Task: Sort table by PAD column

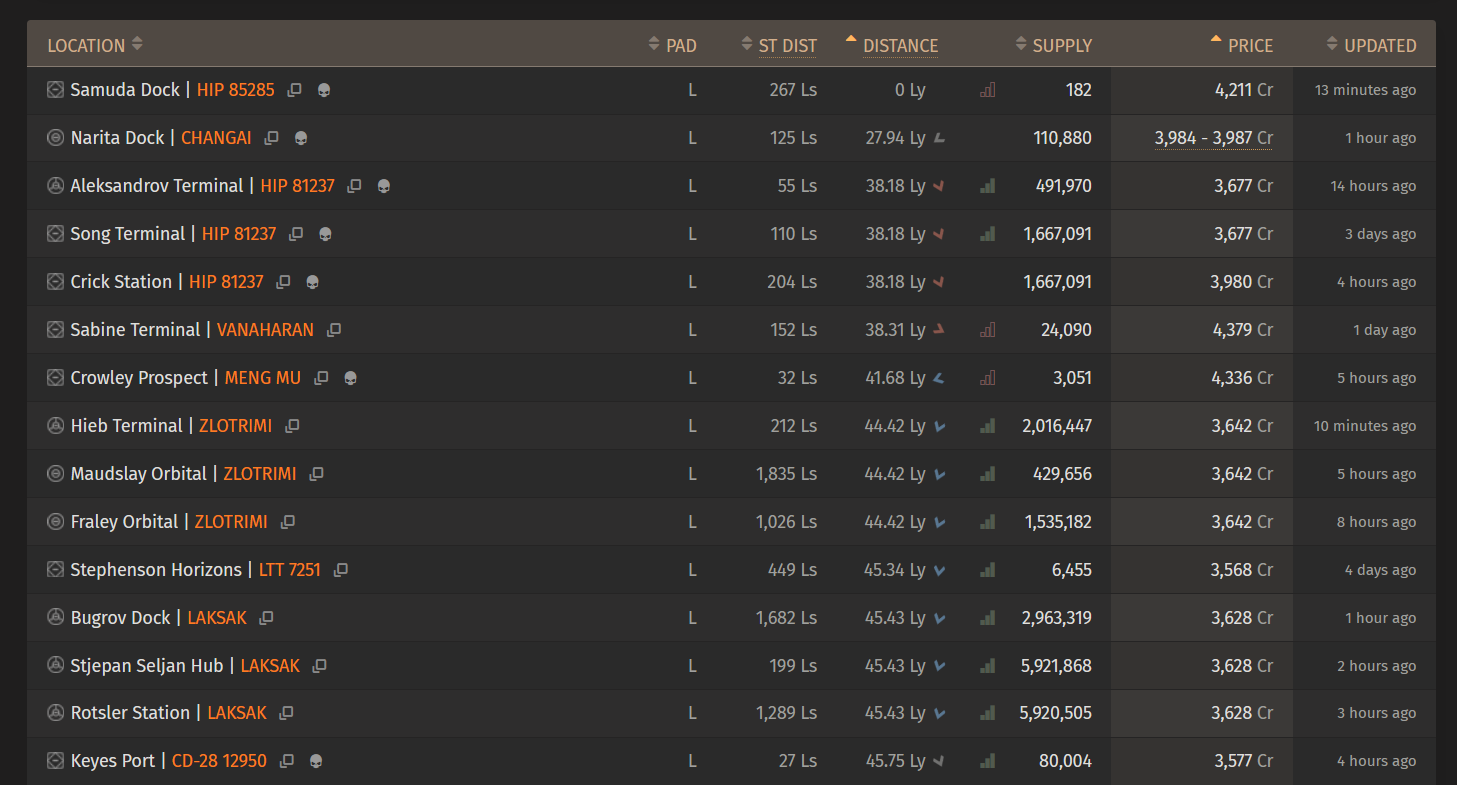Action: pyautogui.click(x=672, y=45)
